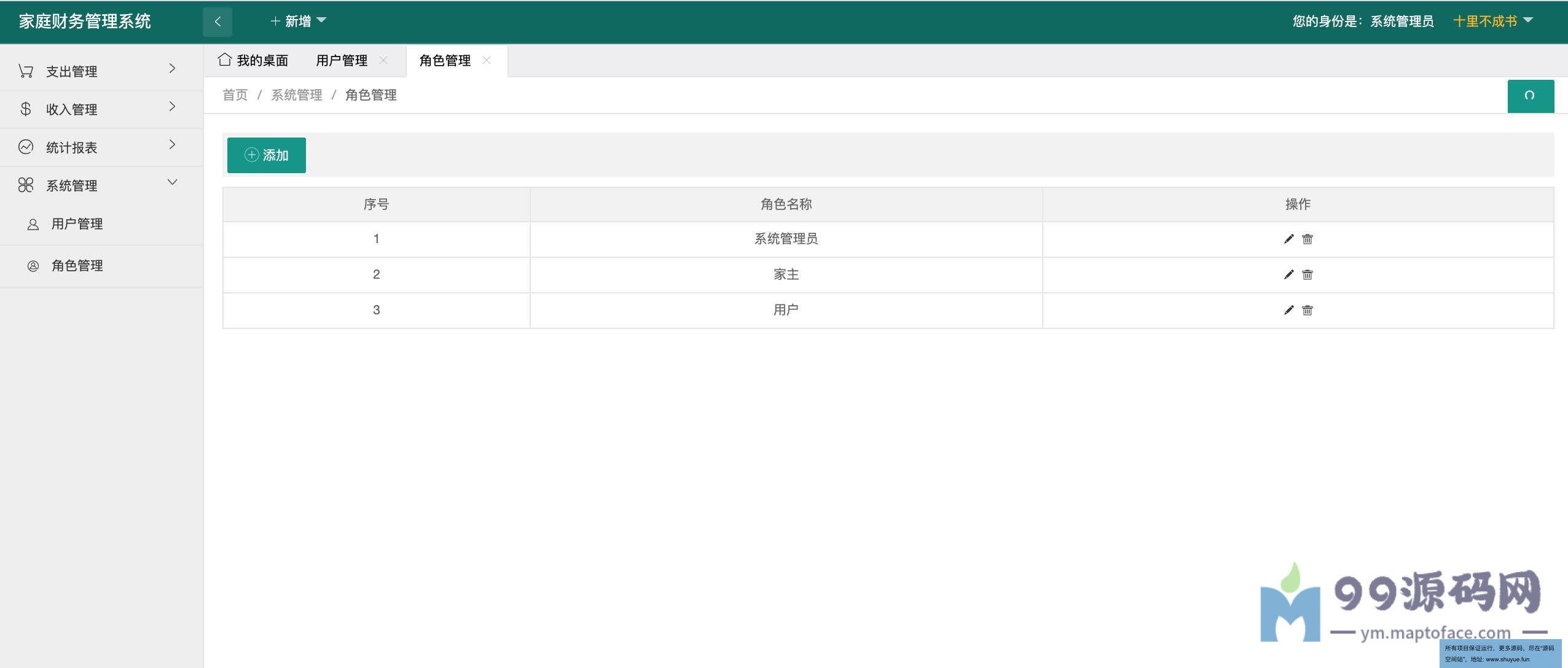Switch to the 用户管理 tab
The image size is (1568, 668).
pos(342,60)
